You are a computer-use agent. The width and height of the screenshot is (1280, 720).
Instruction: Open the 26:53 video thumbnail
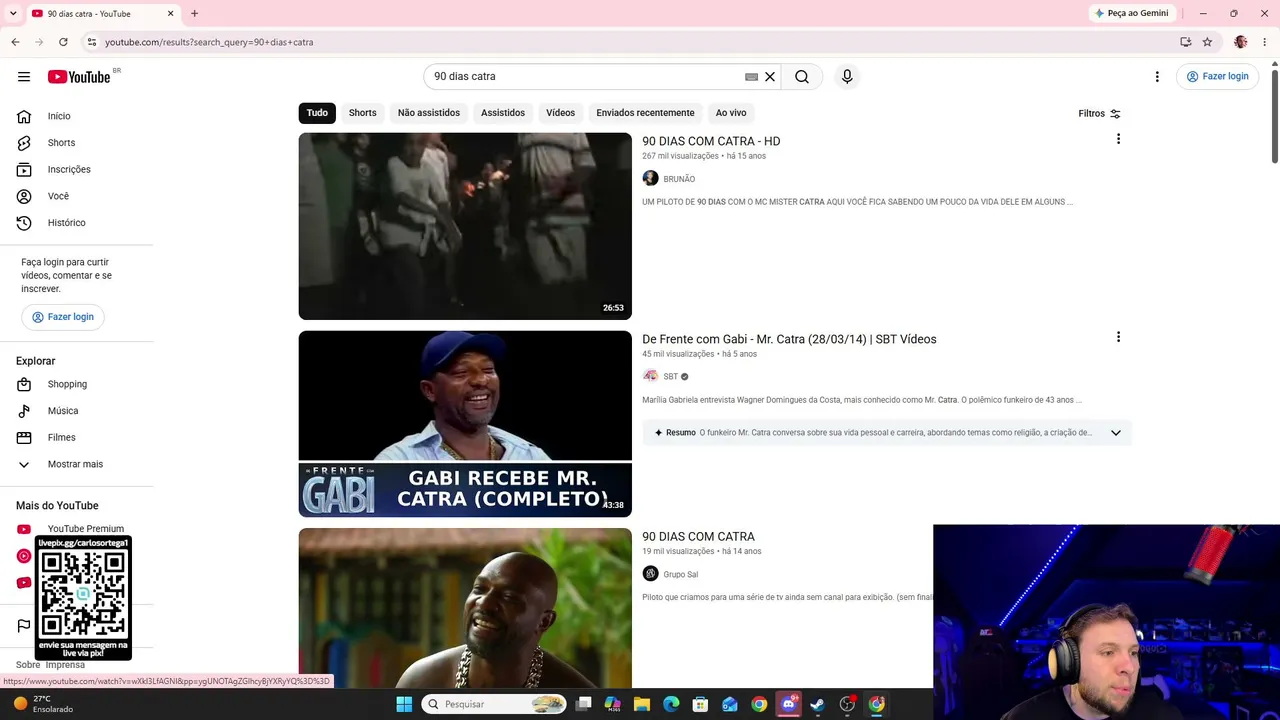pyautogui.click(x=465, y=226)
